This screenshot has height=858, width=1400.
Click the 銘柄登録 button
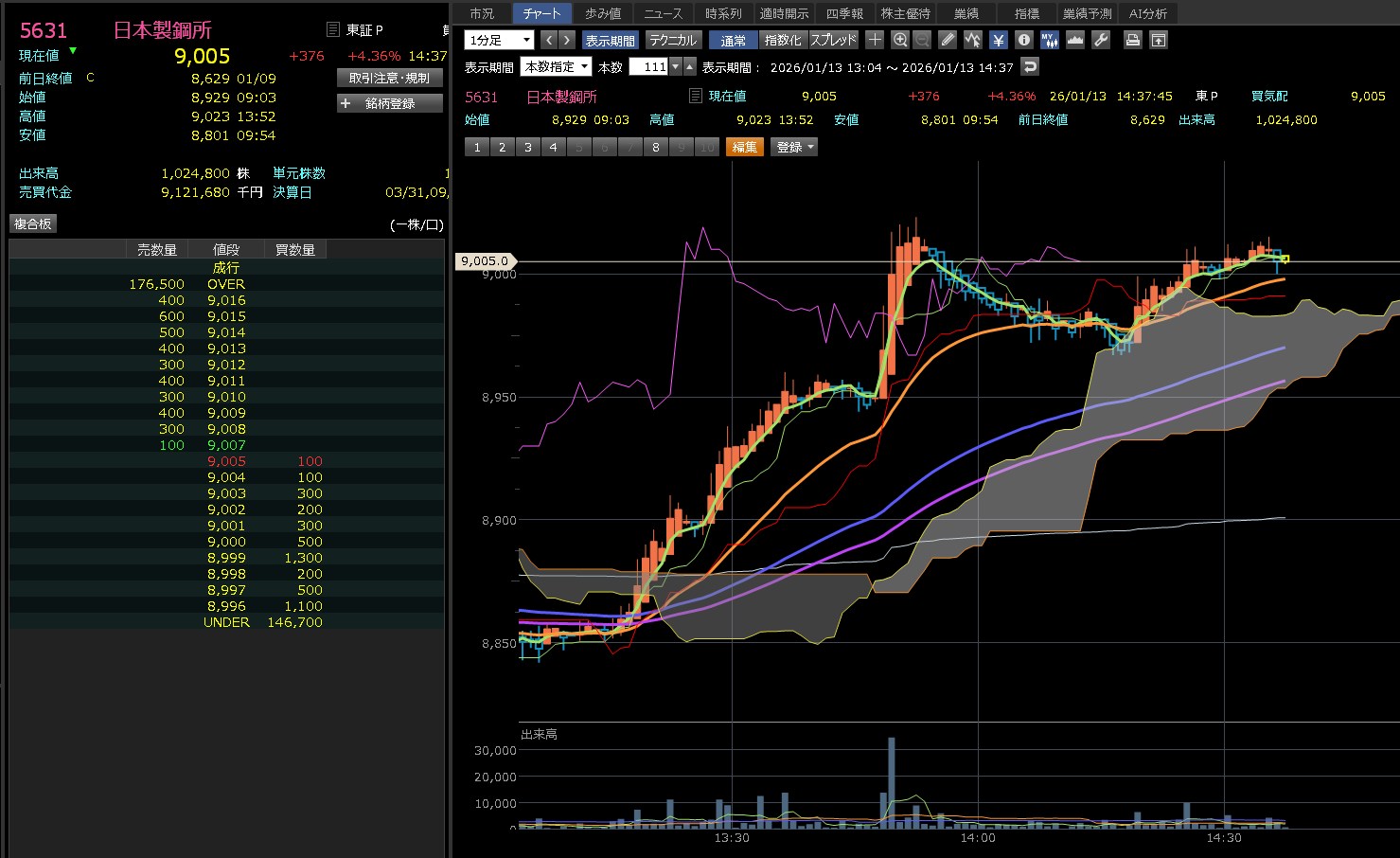(x=390, y=103)
